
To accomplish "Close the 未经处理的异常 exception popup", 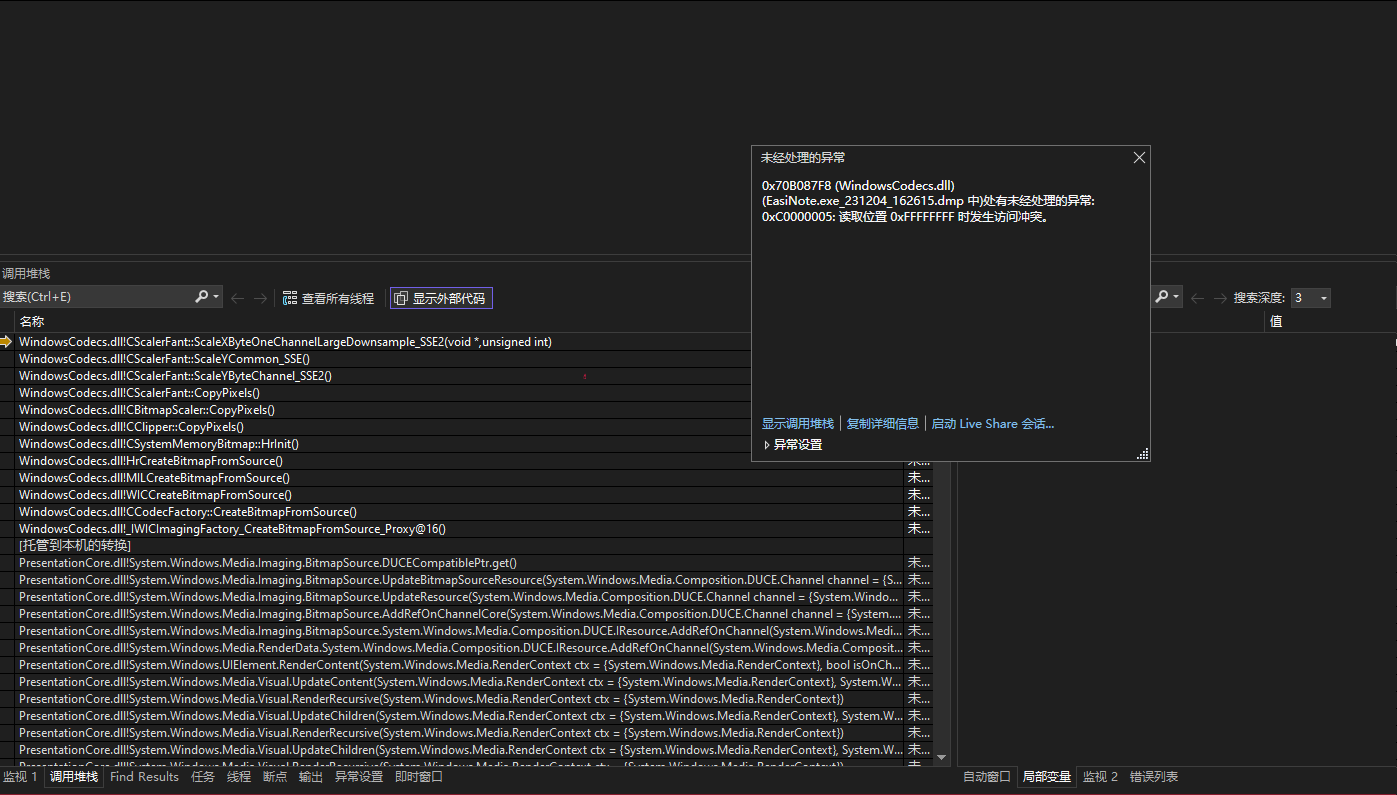I will (1139, 158).
